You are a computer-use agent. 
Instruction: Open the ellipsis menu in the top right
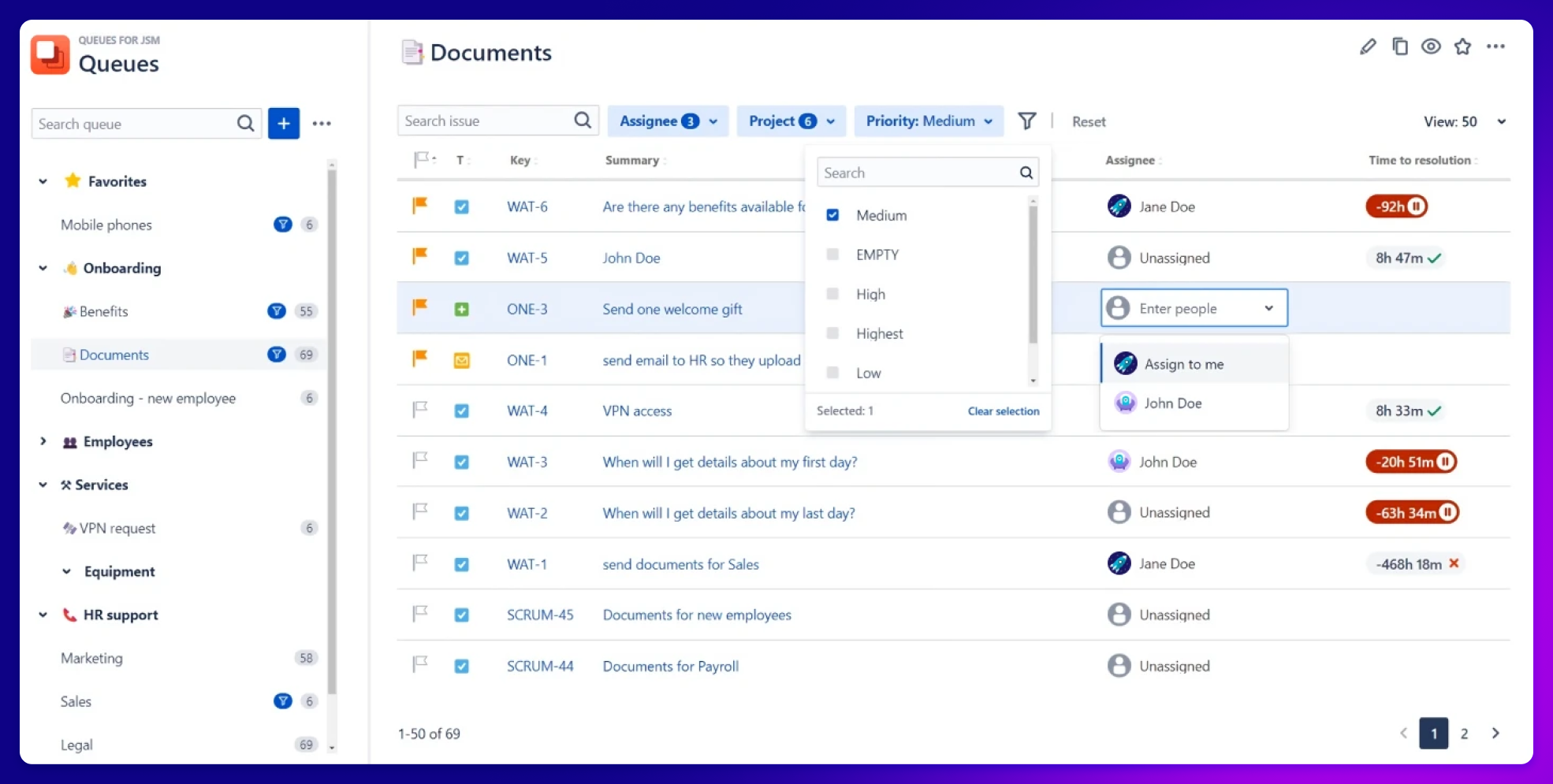click(1495, 46)
